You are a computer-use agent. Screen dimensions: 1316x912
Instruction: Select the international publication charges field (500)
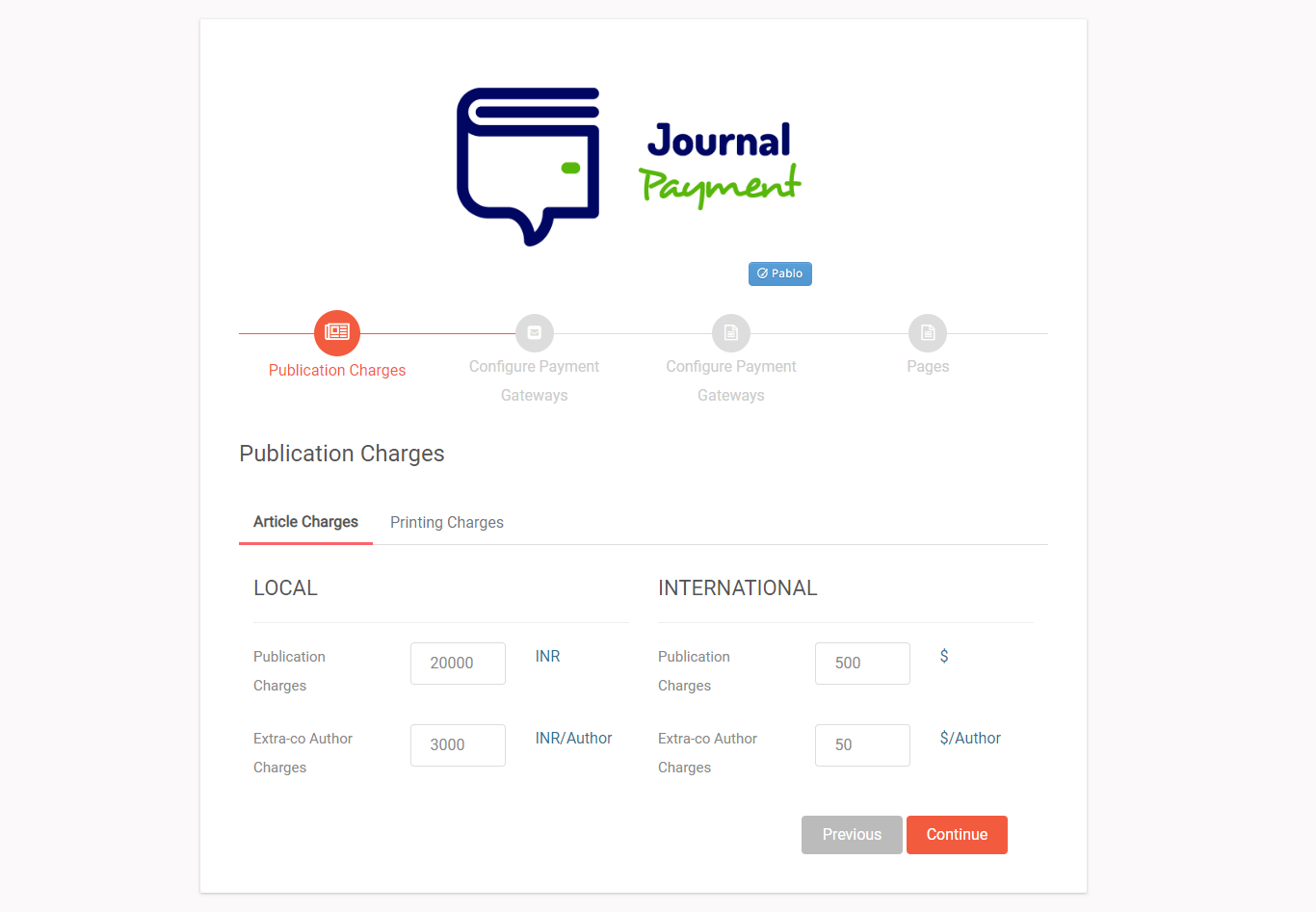[862, 664]
